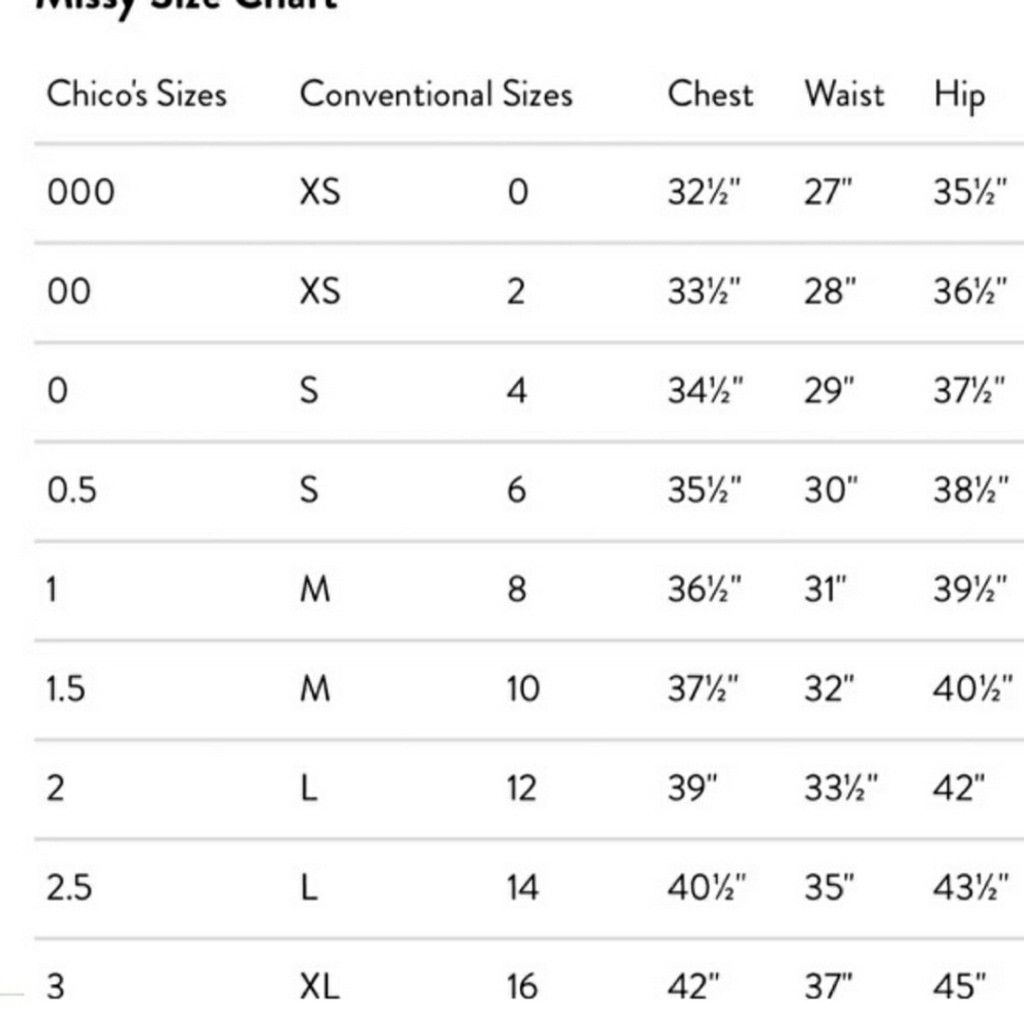
Task: Click the 33½" waist measurement
Action: click(842, 788)
